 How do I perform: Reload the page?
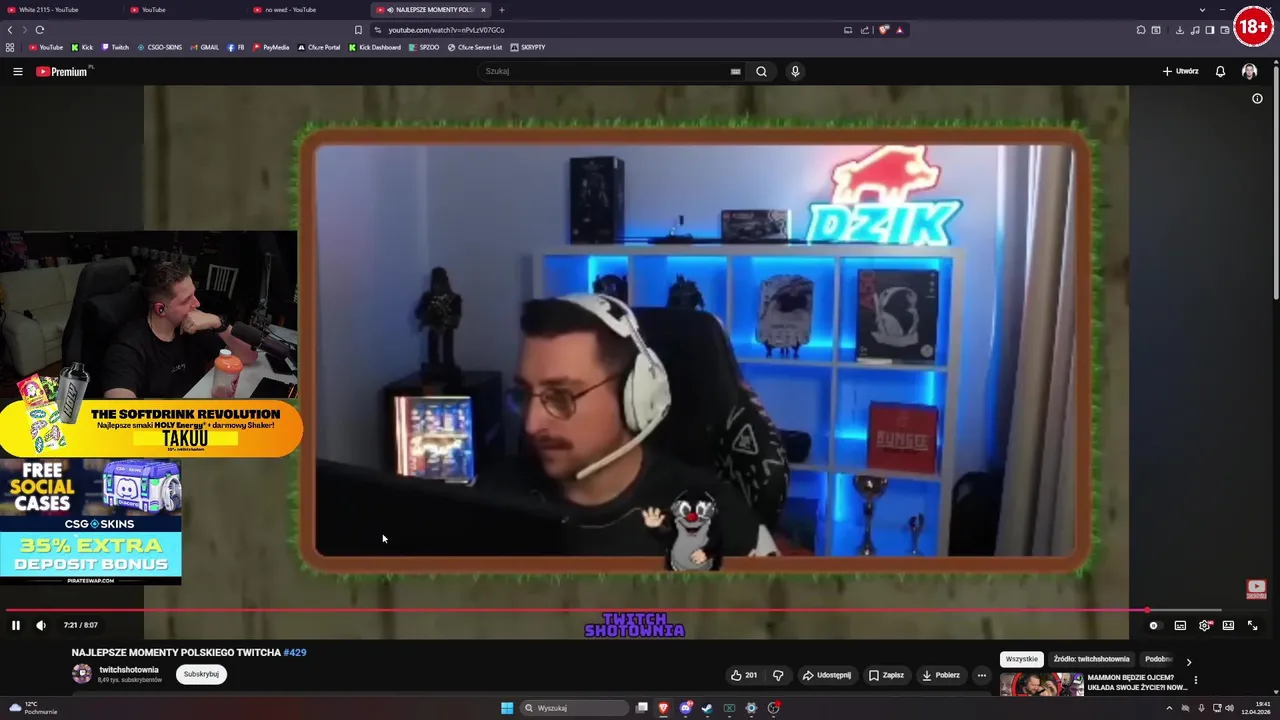[x=40, y=30]
